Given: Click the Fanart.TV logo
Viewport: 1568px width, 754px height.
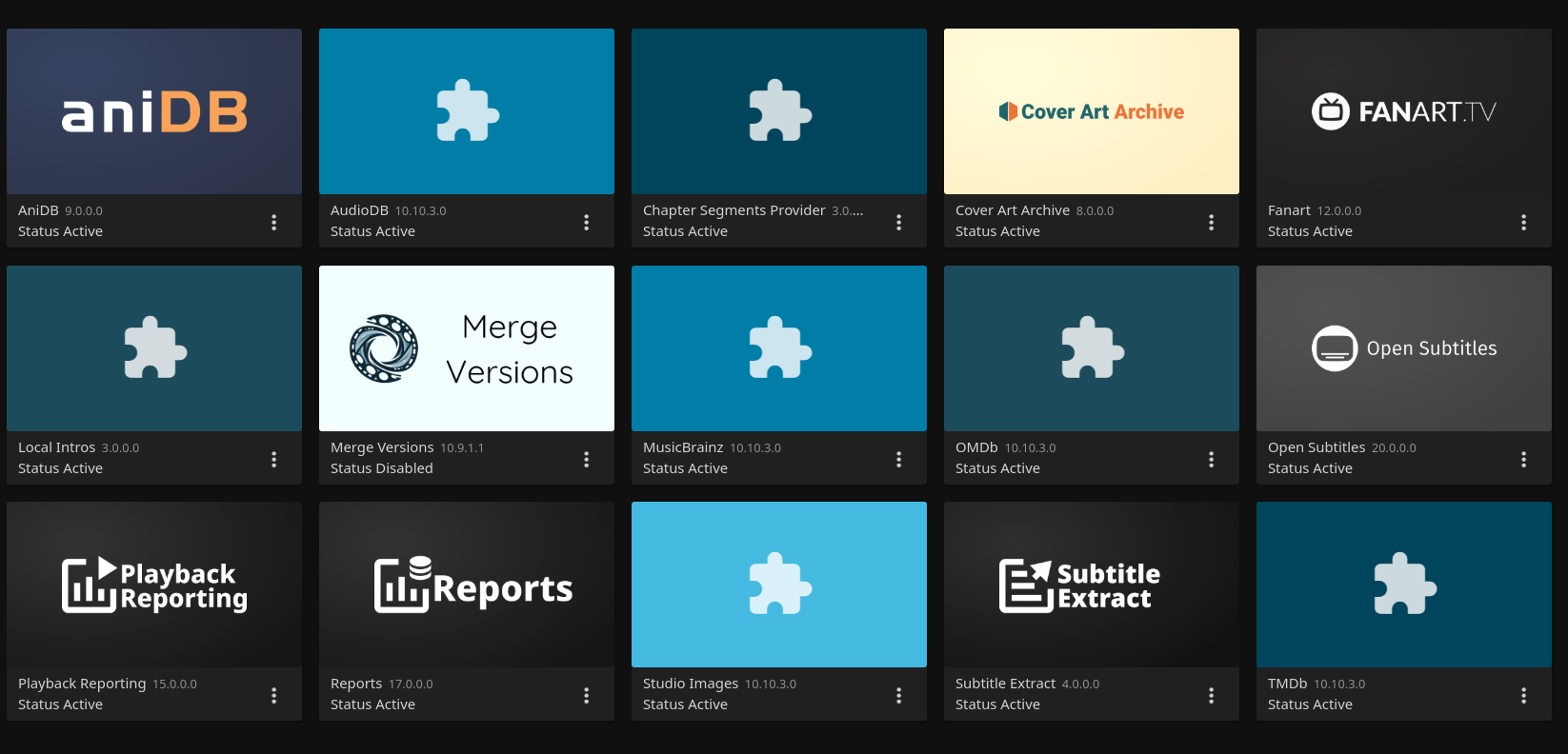Looking at the screenshot, I should tap(1403, 111).
